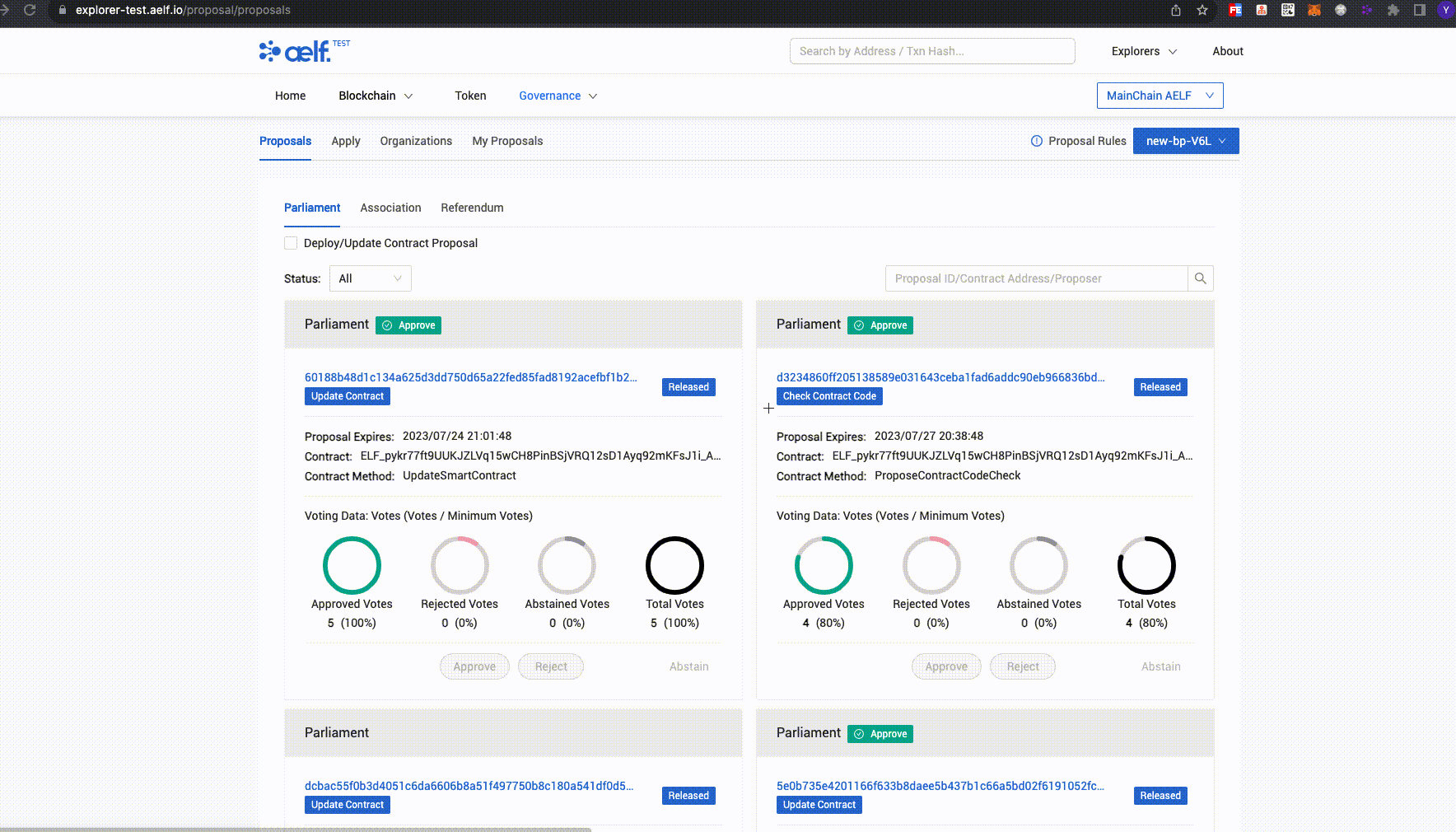Click Released tag on dcbac55f proposal
Viewport: 1456px width, 832px height.
coord(688,796)
